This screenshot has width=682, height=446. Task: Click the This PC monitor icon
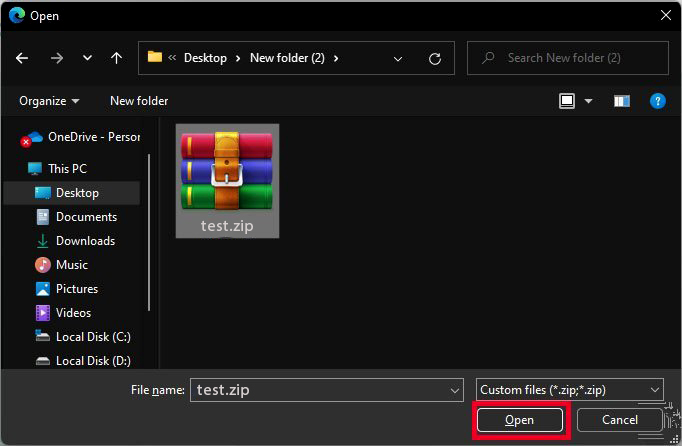pyautogui.click(x=35, y=168)
